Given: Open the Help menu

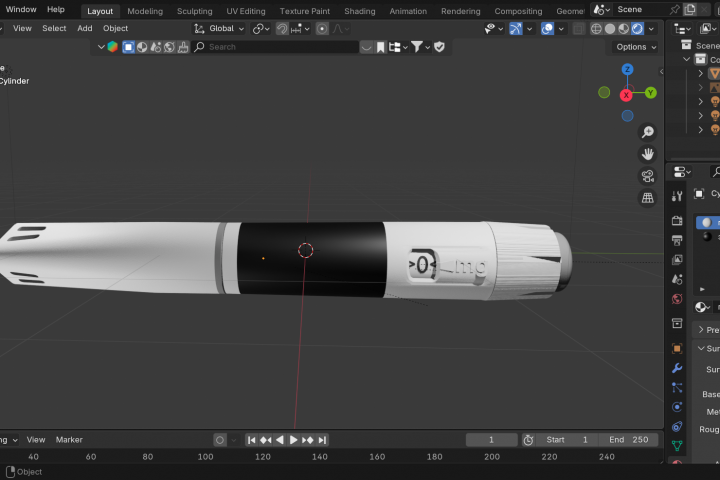Looking at the screenshot, I should click(56, 9).
